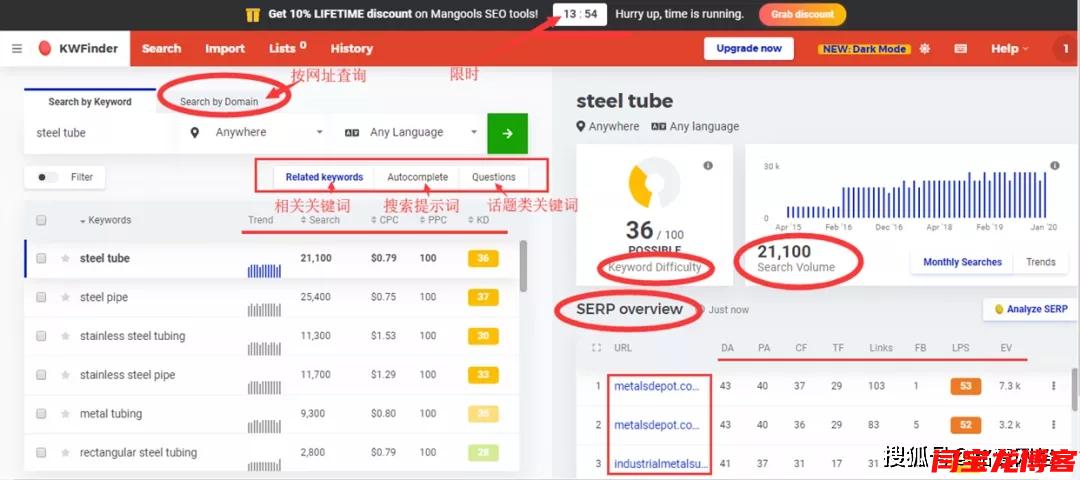Screen dimensions: 1080x480
Task: Click the Grab discount button
Action: (x=802, y=14)
